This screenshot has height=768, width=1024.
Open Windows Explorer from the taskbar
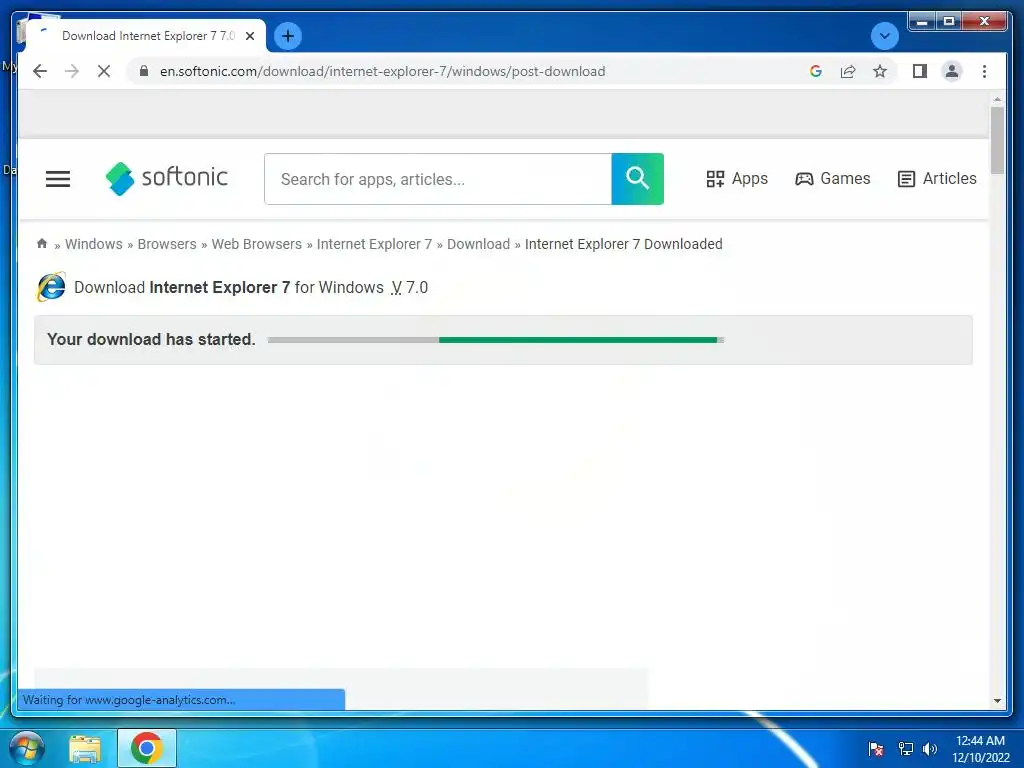(x=85, y=748)
